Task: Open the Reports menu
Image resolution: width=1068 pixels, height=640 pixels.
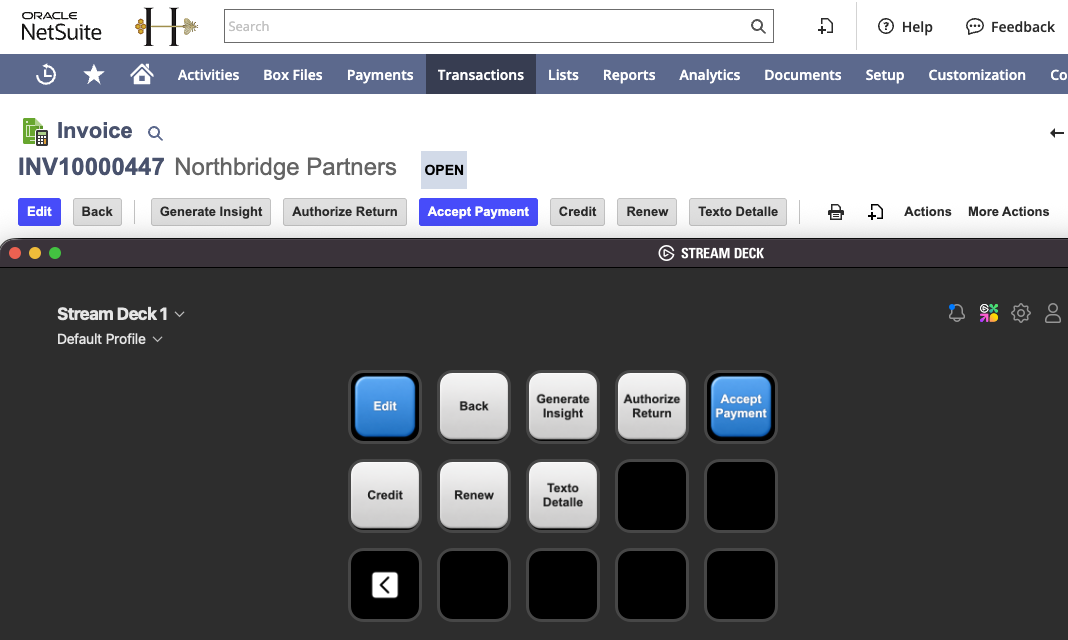Action: (629, 75)
